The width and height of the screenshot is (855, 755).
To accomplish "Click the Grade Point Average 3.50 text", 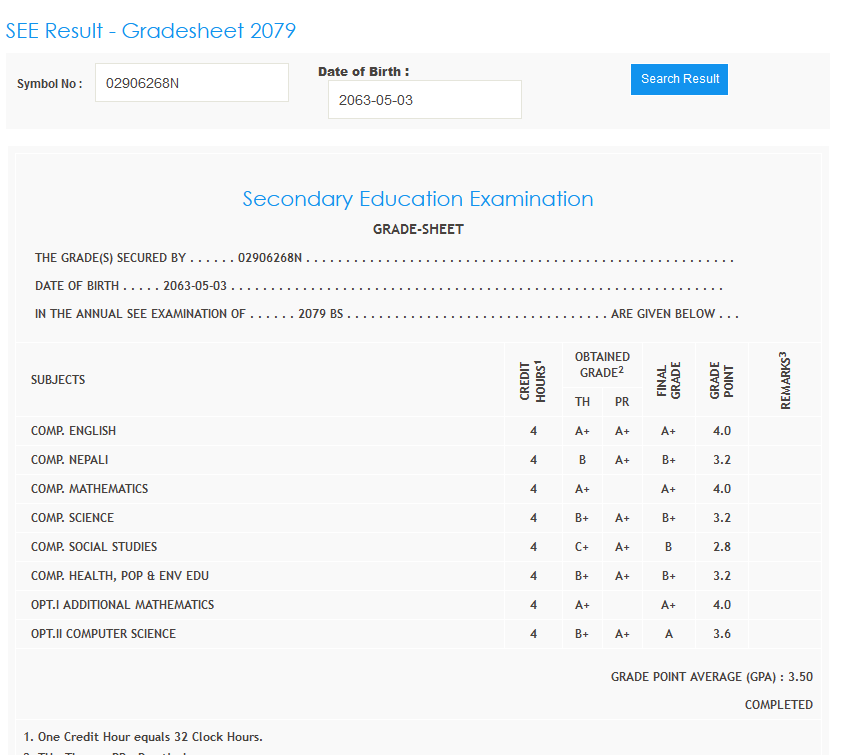I will tap(711, 677).
